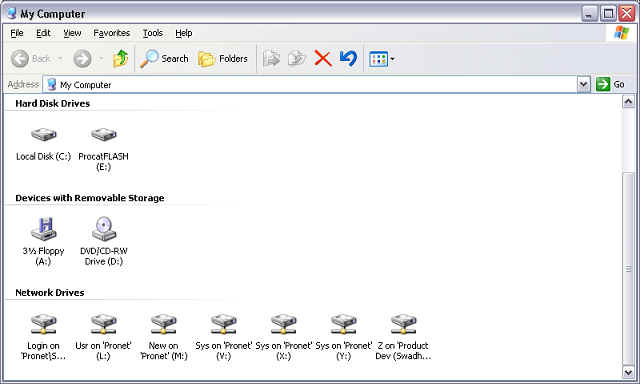Screen dimensions: 640x384
Task: Maximize the My Computer window
Action: click(x=608, y=14)
